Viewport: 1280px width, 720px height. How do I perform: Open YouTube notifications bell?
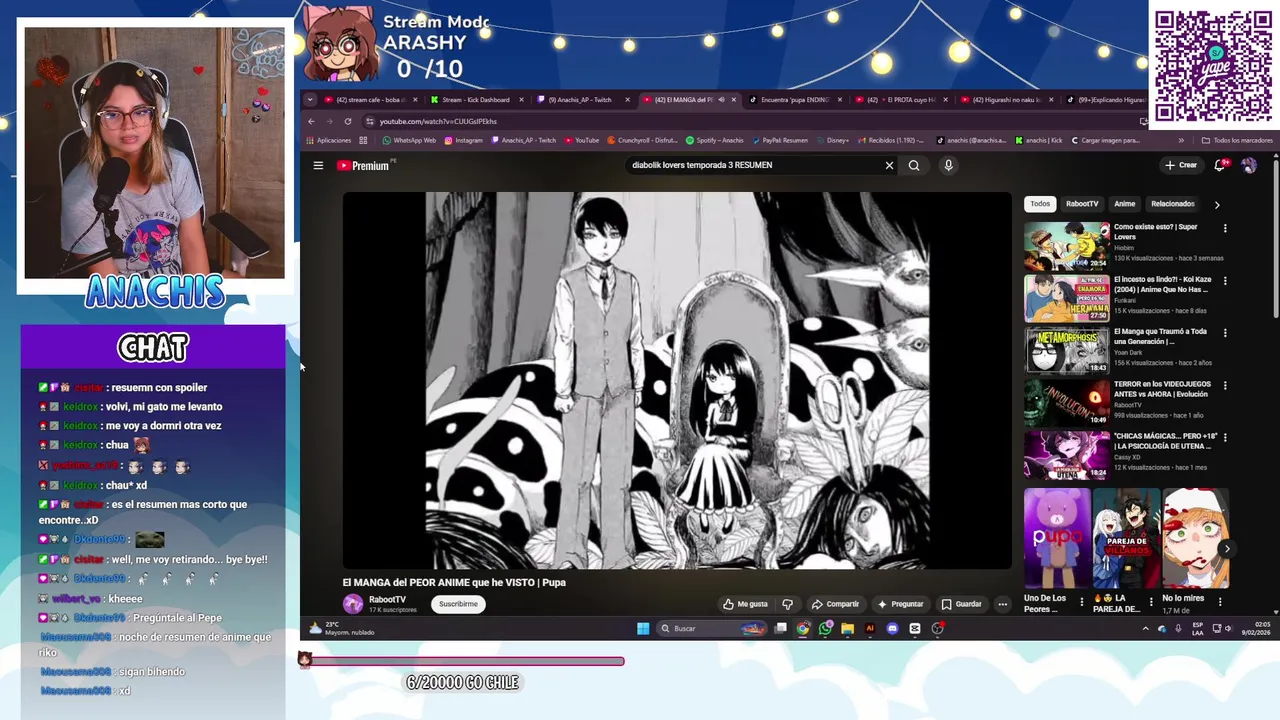1219,165
